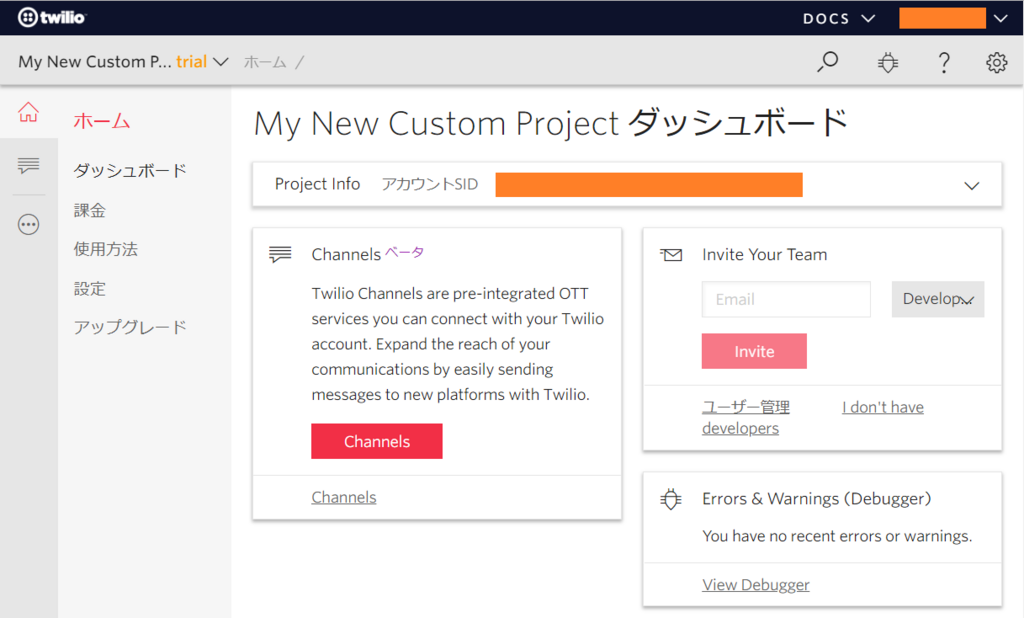This screenshot has height=618, width=1024.
Task: Open the 設定 settings menu item
Action: coord(89,289)
